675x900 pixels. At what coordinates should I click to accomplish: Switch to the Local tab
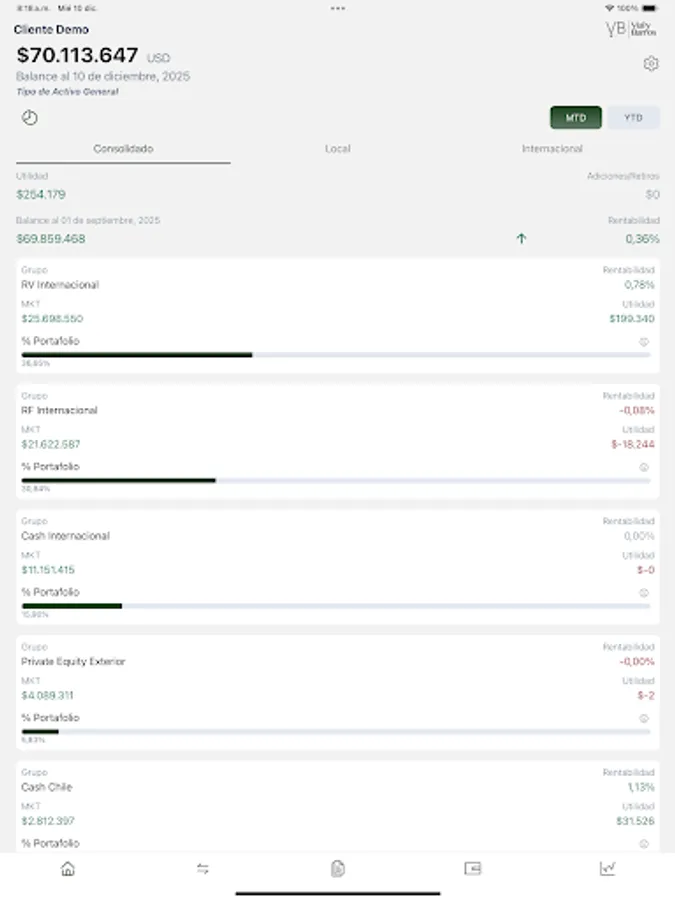(338, 149)
